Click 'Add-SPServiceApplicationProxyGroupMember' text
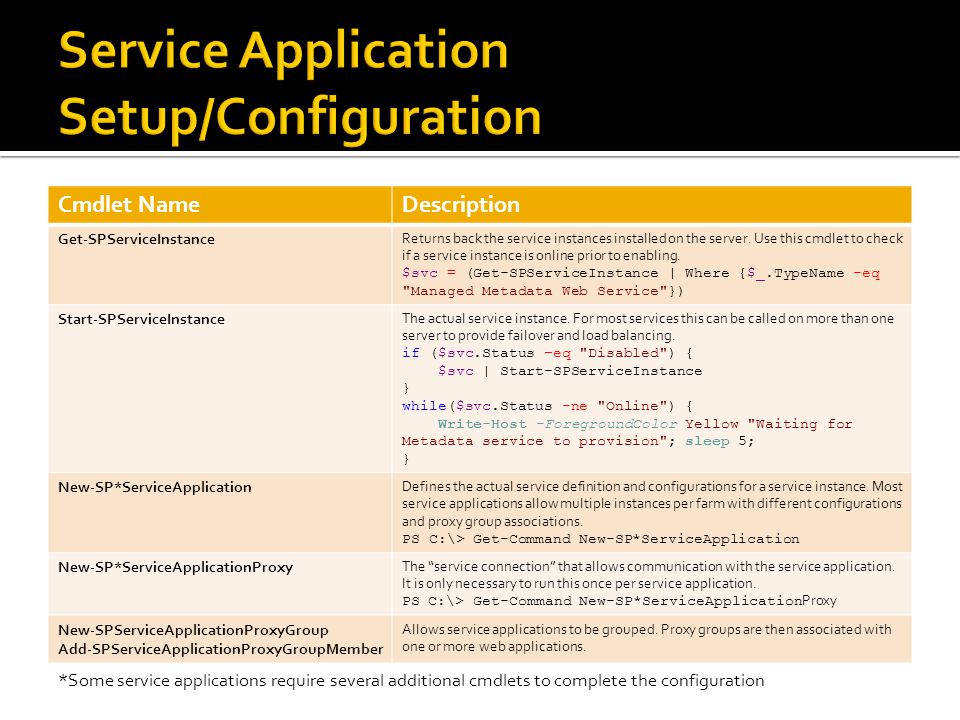This screenshot has height=720, width=960. [220, 649]
